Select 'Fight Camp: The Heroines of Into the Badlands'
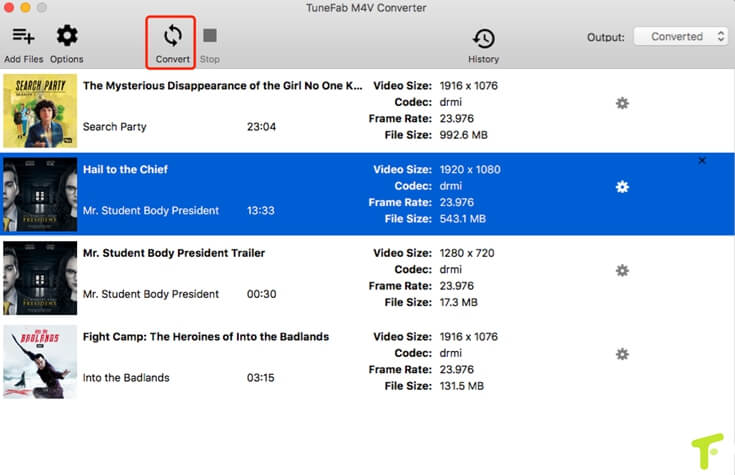735x475 pixels. [x=206, y=337]
